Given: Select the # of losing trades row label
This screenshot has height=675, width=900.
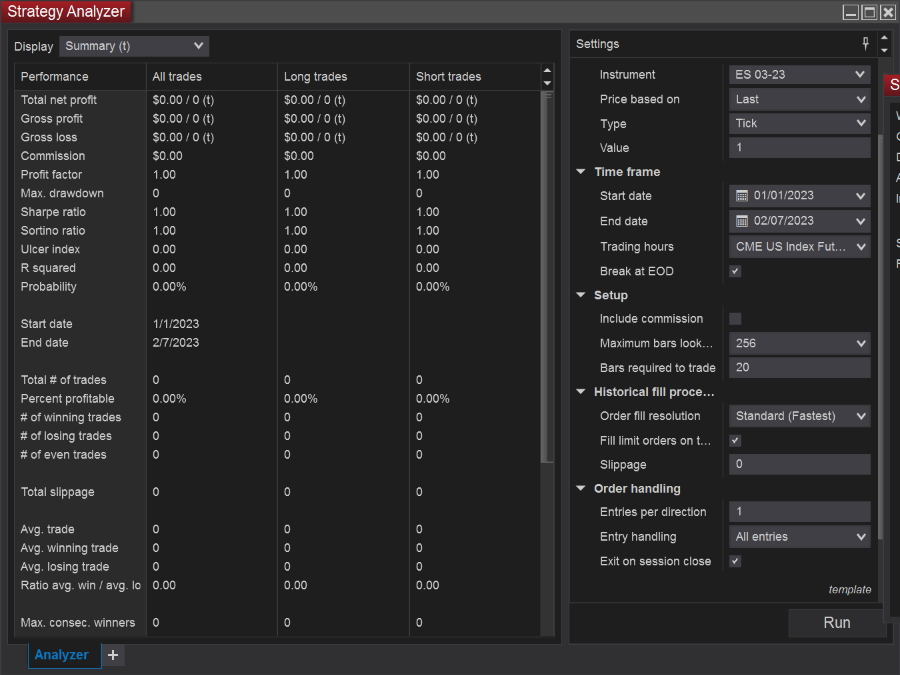Looking at the screenshot, I should click(66, 436).
